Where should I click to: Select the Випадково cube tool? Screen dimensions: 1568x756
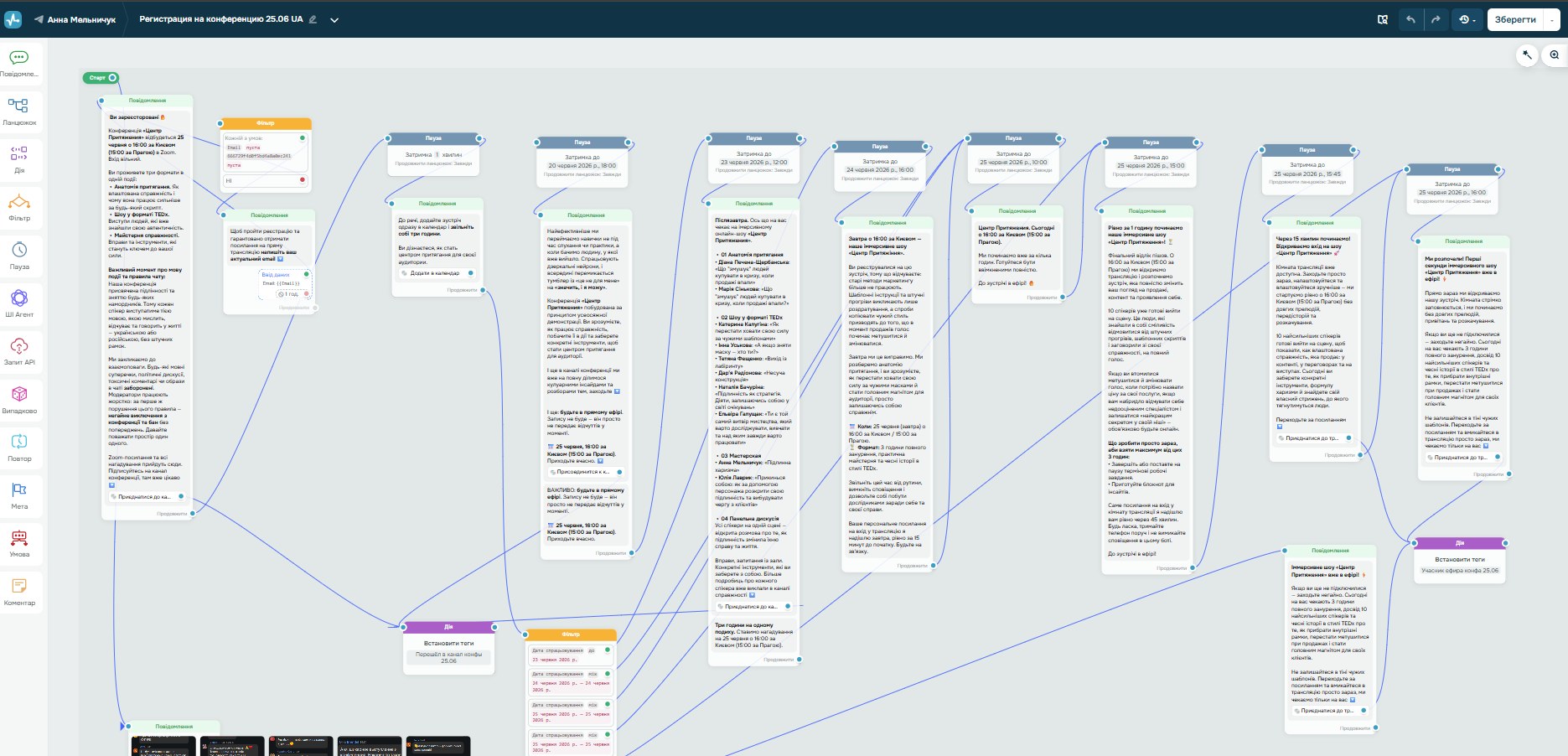coord(19,399)
